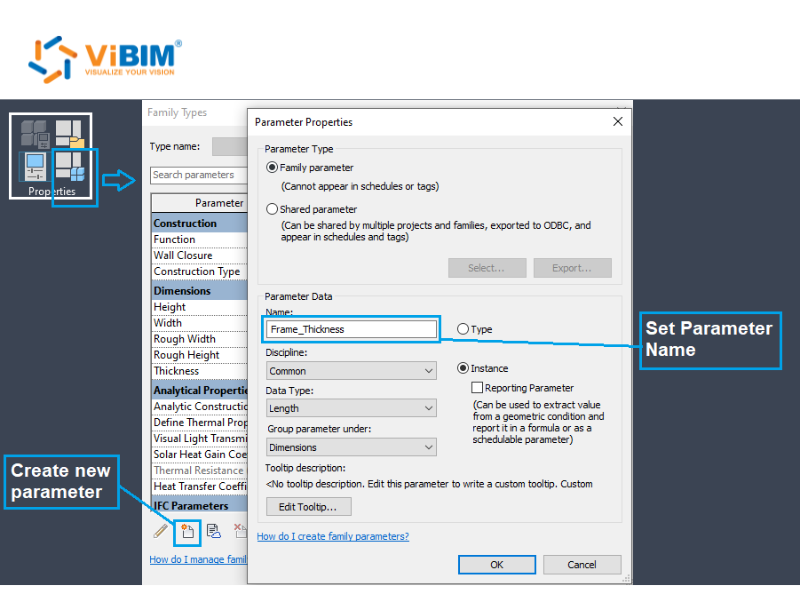Screen dimensions: 800x600
Task: Open the How do I manage family link
Action: [198, 559]
